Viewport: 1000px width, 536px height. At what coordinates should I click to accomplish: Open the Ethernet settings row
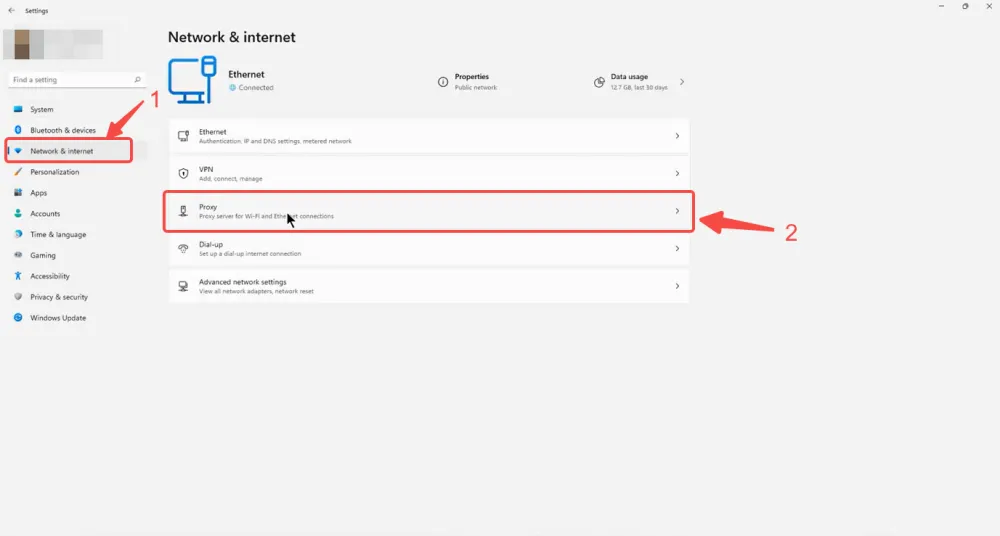(429, 136)
